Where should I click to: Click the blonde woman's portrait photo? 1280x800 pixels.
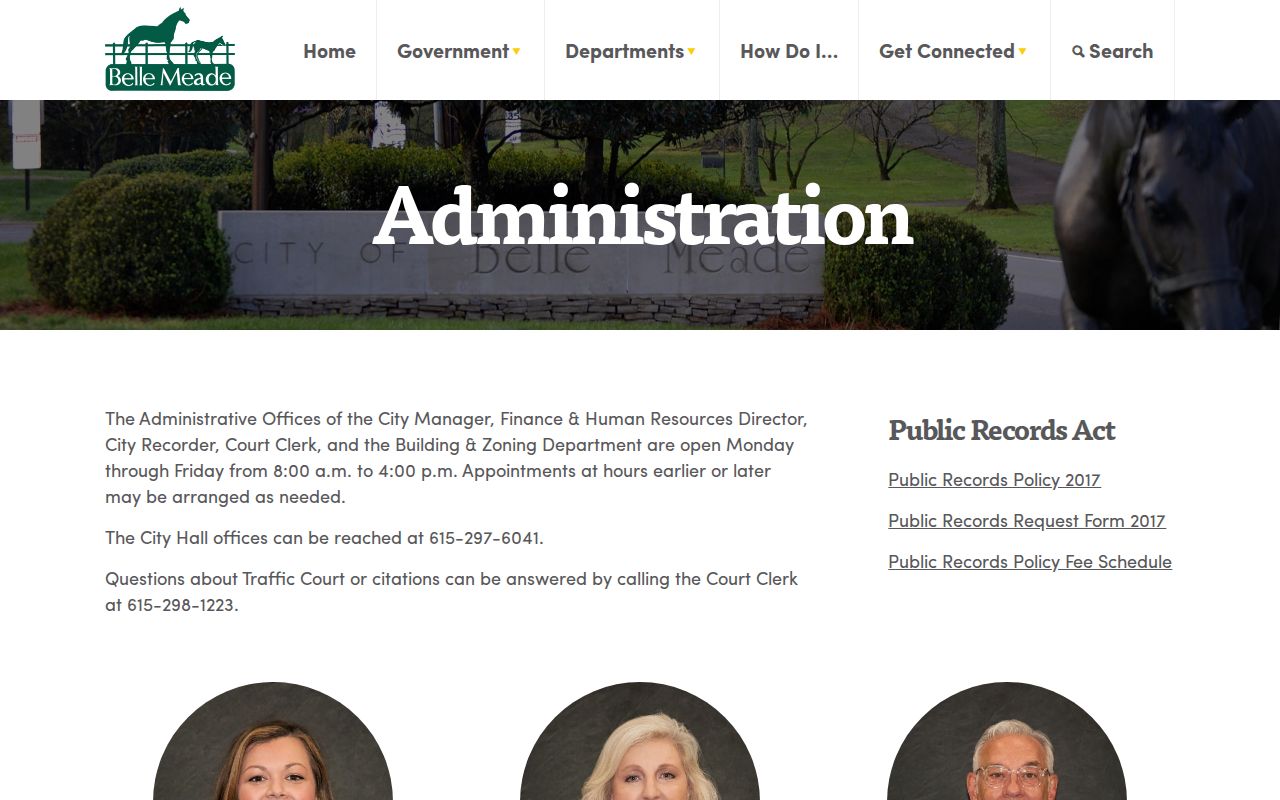[x=640, y=741]
